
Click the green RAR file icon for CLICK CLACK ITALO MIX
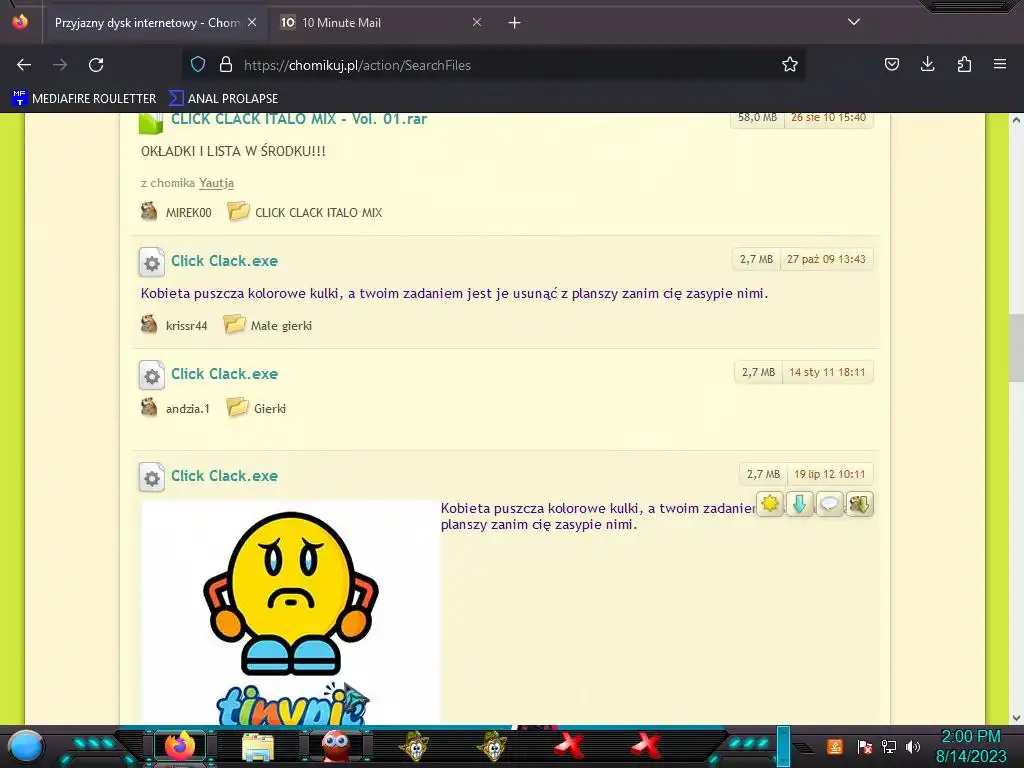[x=151, y=123]
